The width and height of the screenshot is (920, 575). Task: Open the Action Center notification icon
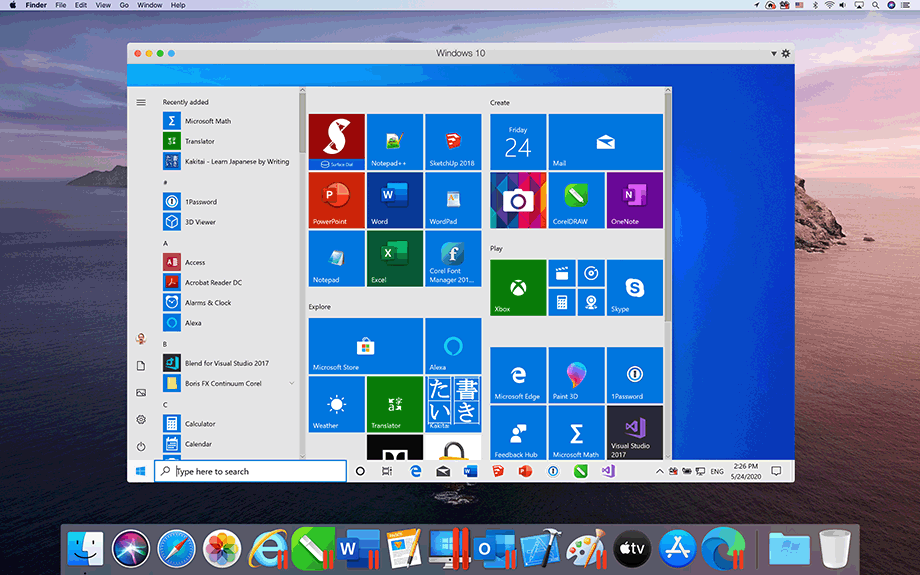[x=776, y=471]
